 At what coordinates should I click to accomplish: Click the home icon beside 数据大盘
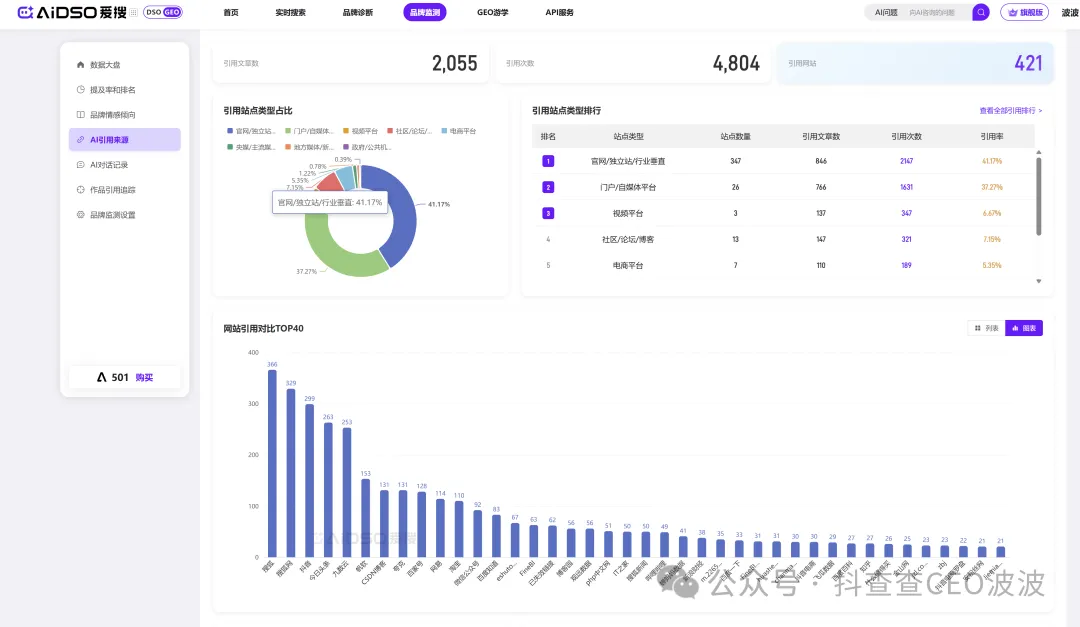[x=80, y=65]
